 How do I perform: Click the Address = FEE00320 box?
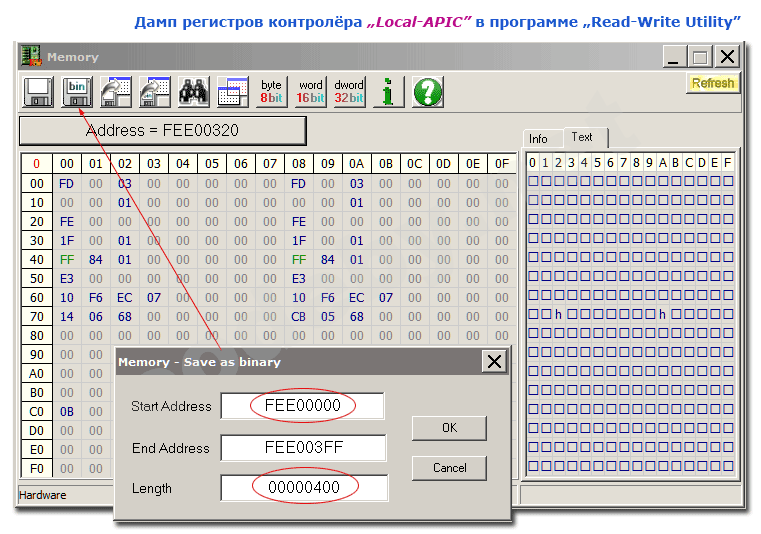tap(163, 130)
